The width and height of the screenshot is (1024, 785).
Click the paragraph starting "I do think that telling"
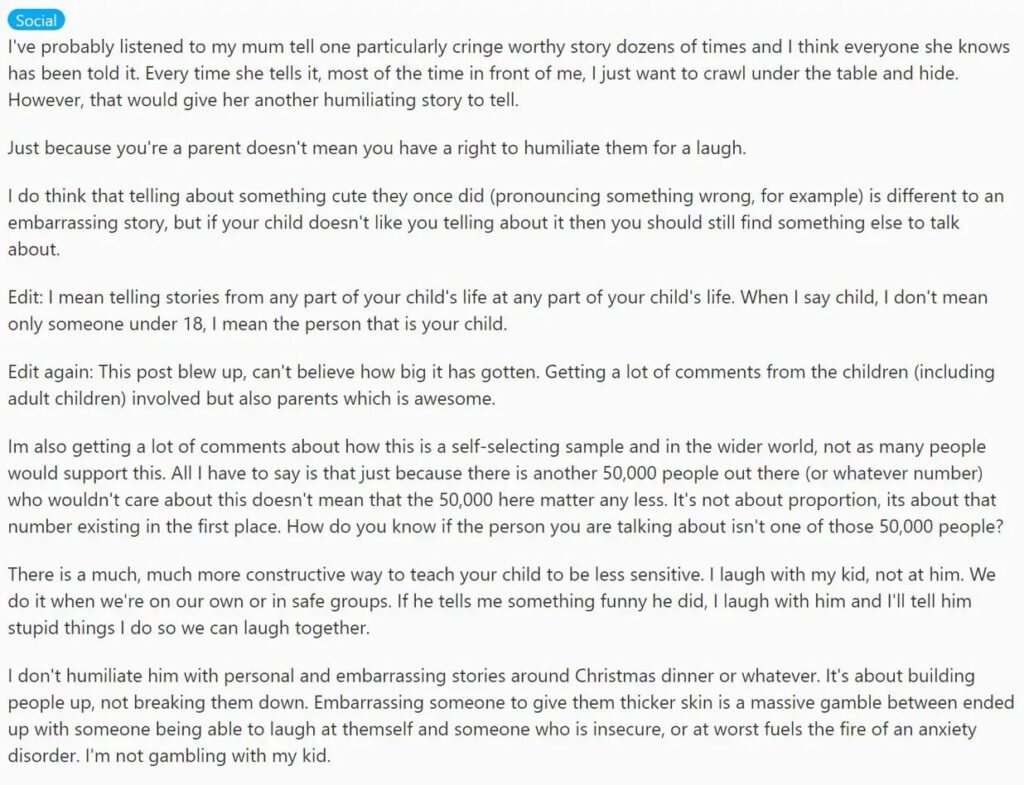coord(480,222)
